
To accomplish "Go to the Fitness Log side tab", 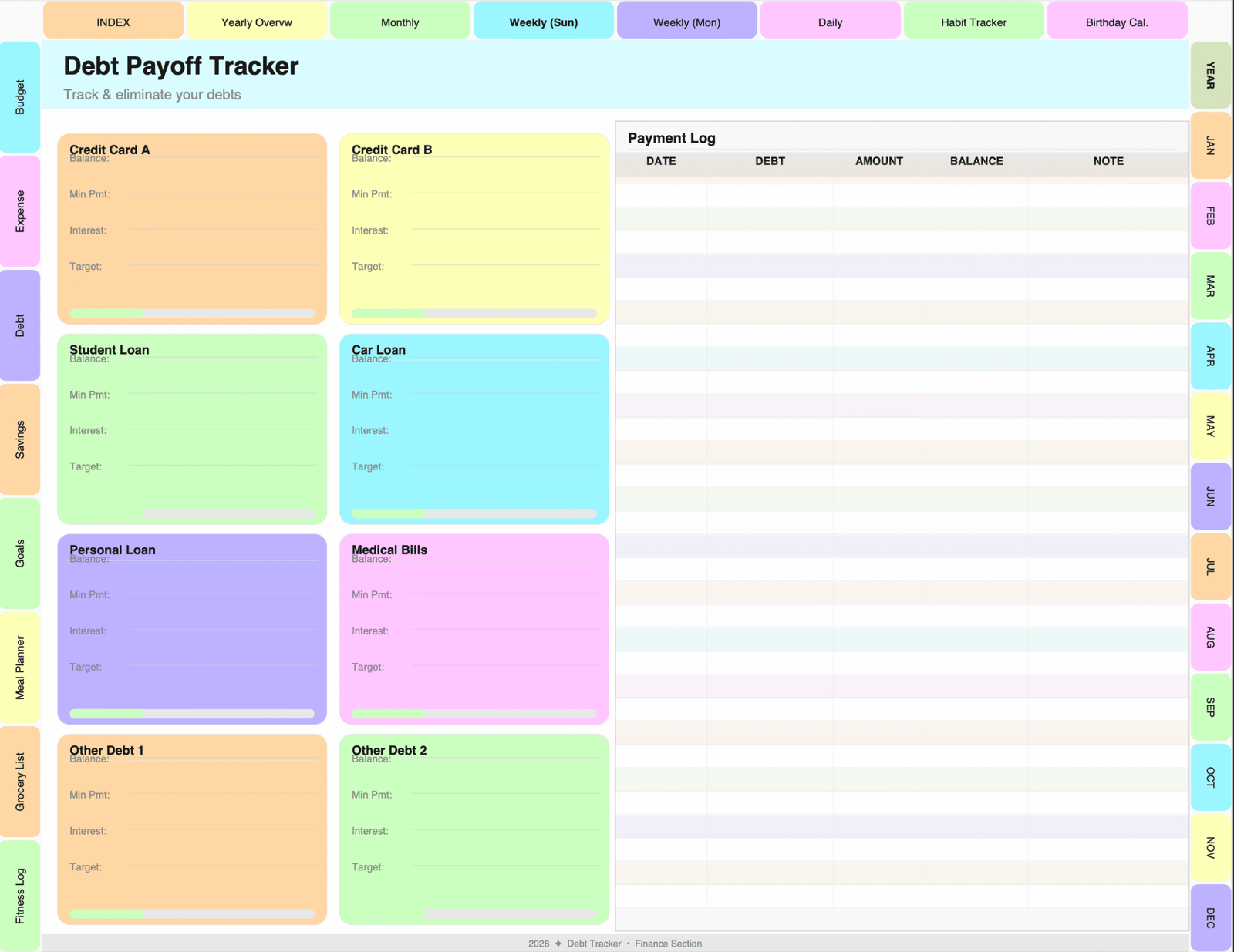I will click(20, 895).
